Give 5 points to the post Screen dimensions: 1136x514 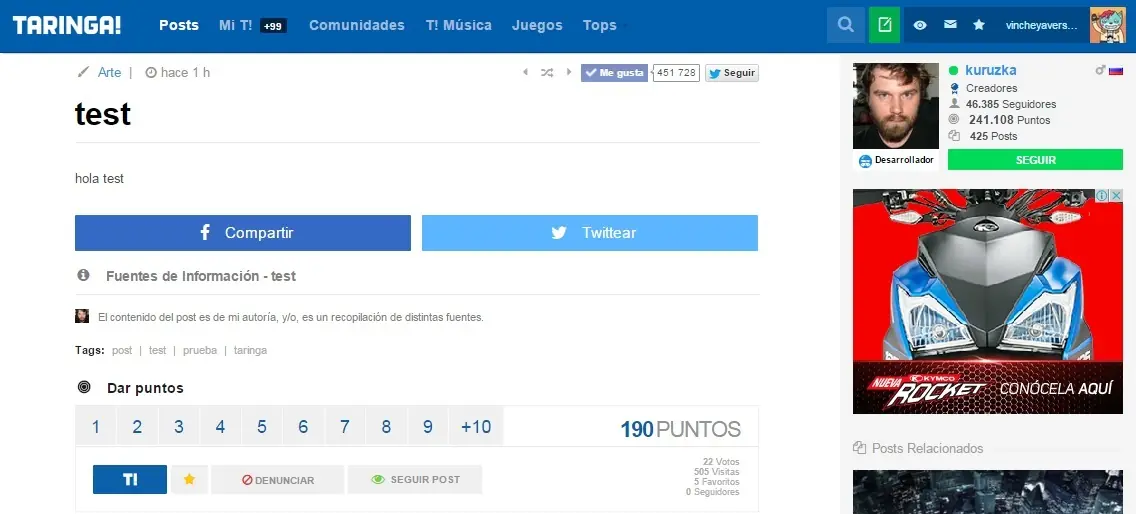262,426
